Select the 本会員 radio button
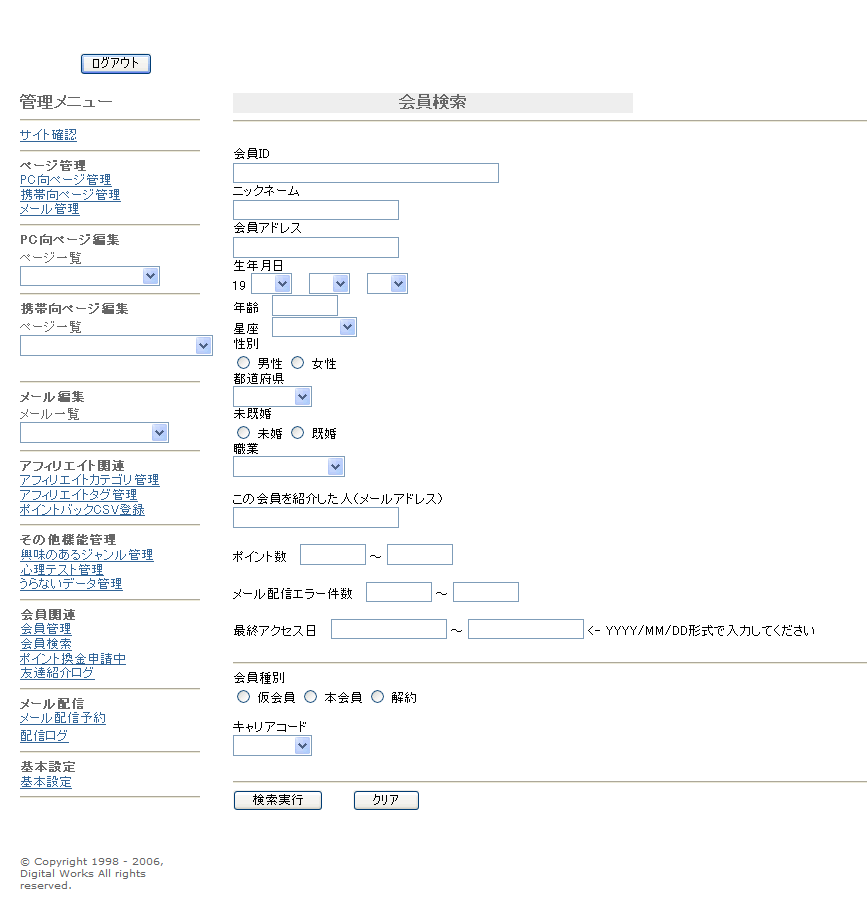 (311, 697)
